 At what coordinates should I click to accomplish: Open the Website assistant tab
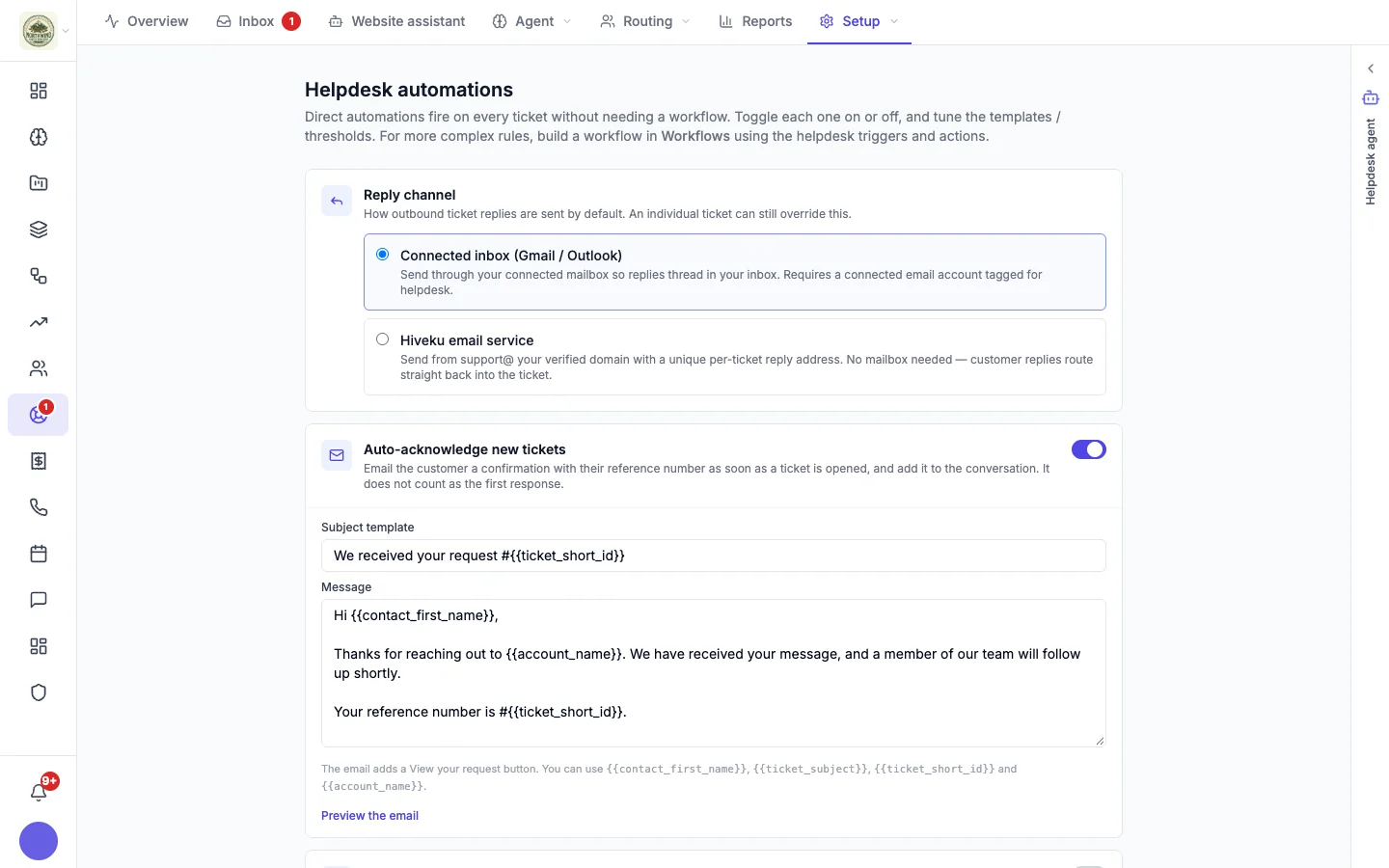396,21
